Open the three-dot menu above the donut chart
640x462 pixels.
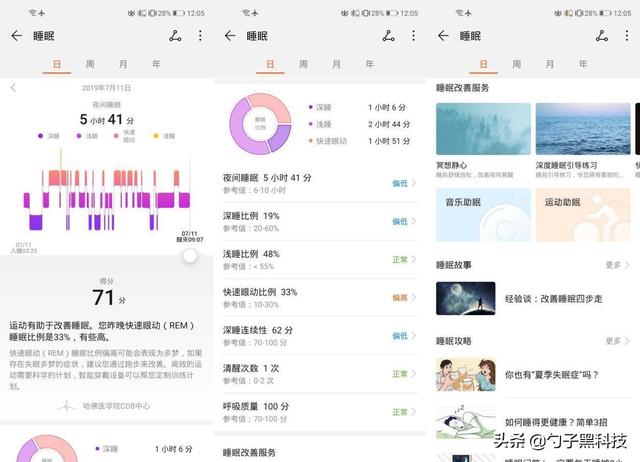click(x=414, y=36)
